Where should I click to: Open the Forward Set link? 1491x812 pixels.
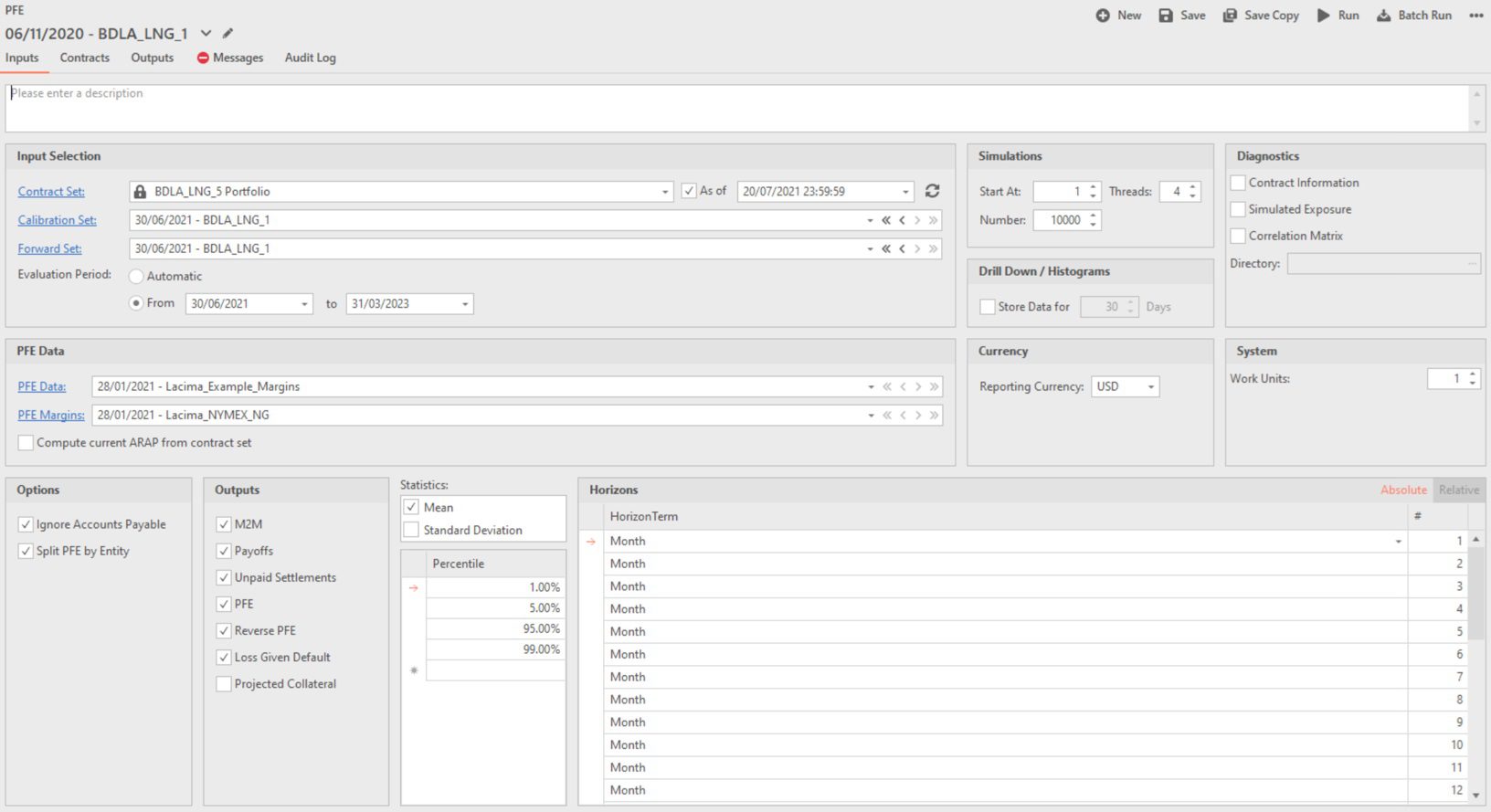(x=49, y=248)
